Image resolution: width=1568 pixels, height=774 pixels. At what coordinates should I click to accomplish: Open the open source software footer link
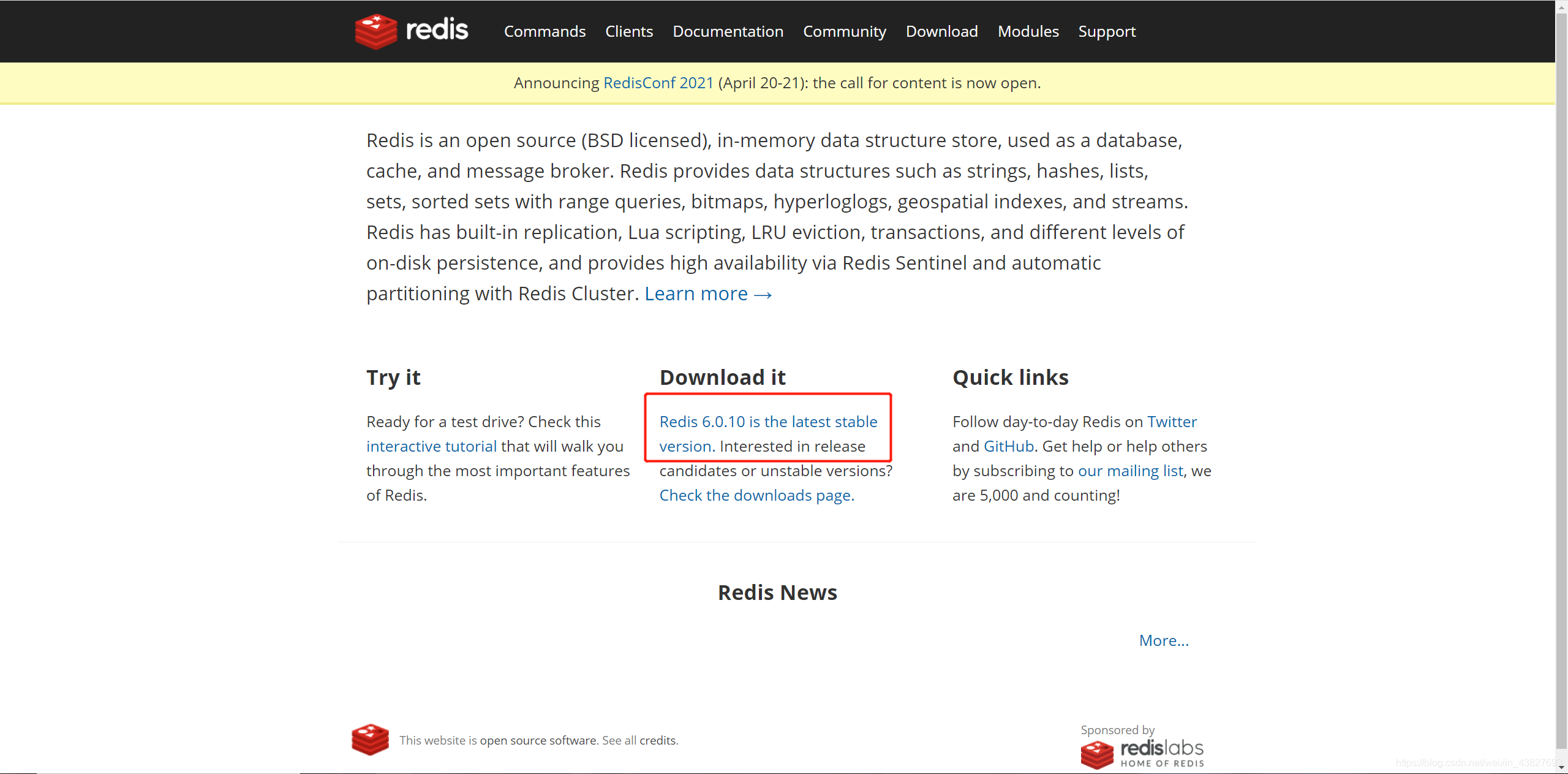click(x=538, y=740)
